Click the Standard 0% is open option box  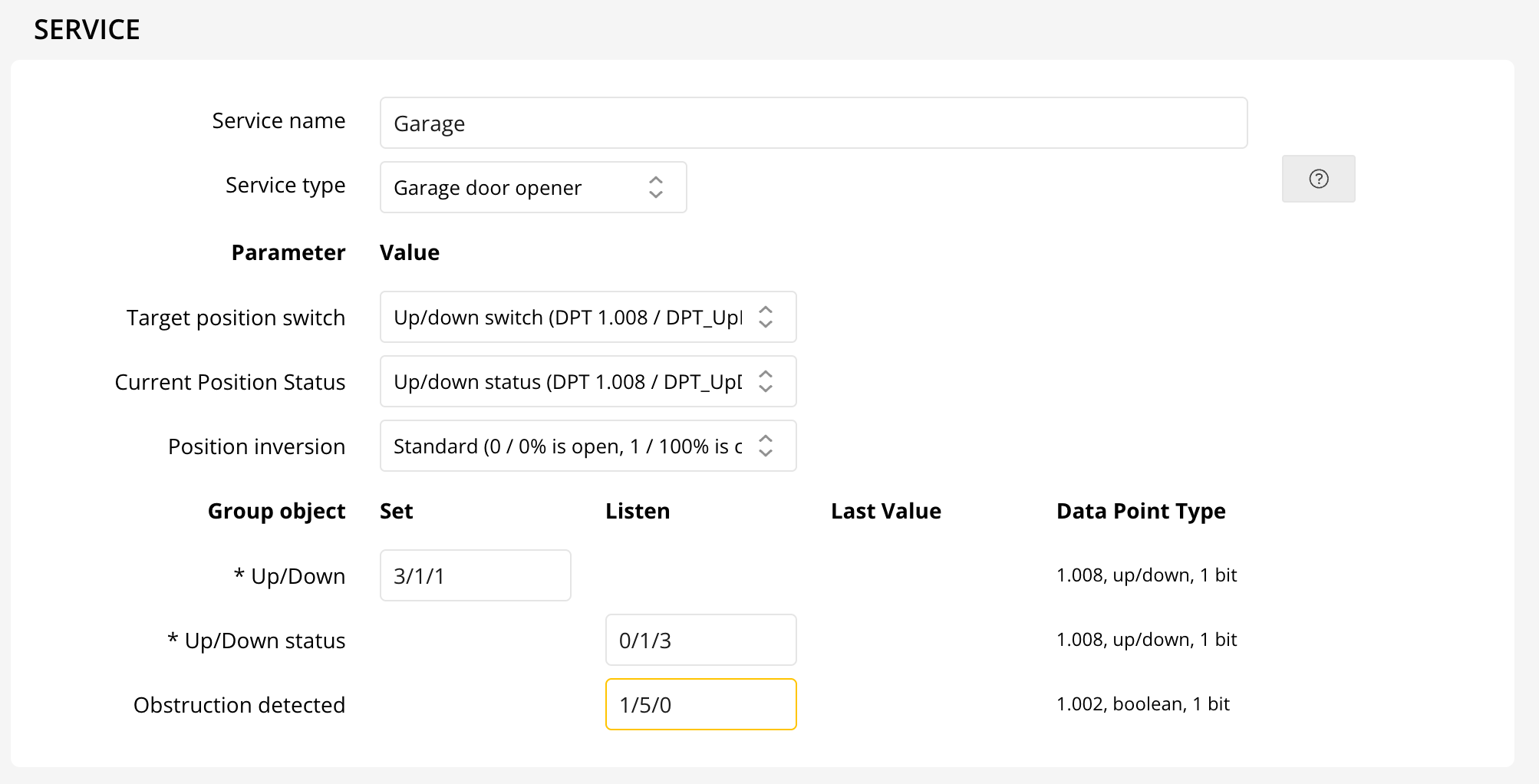pyautogui.click(x=566, y=446)
